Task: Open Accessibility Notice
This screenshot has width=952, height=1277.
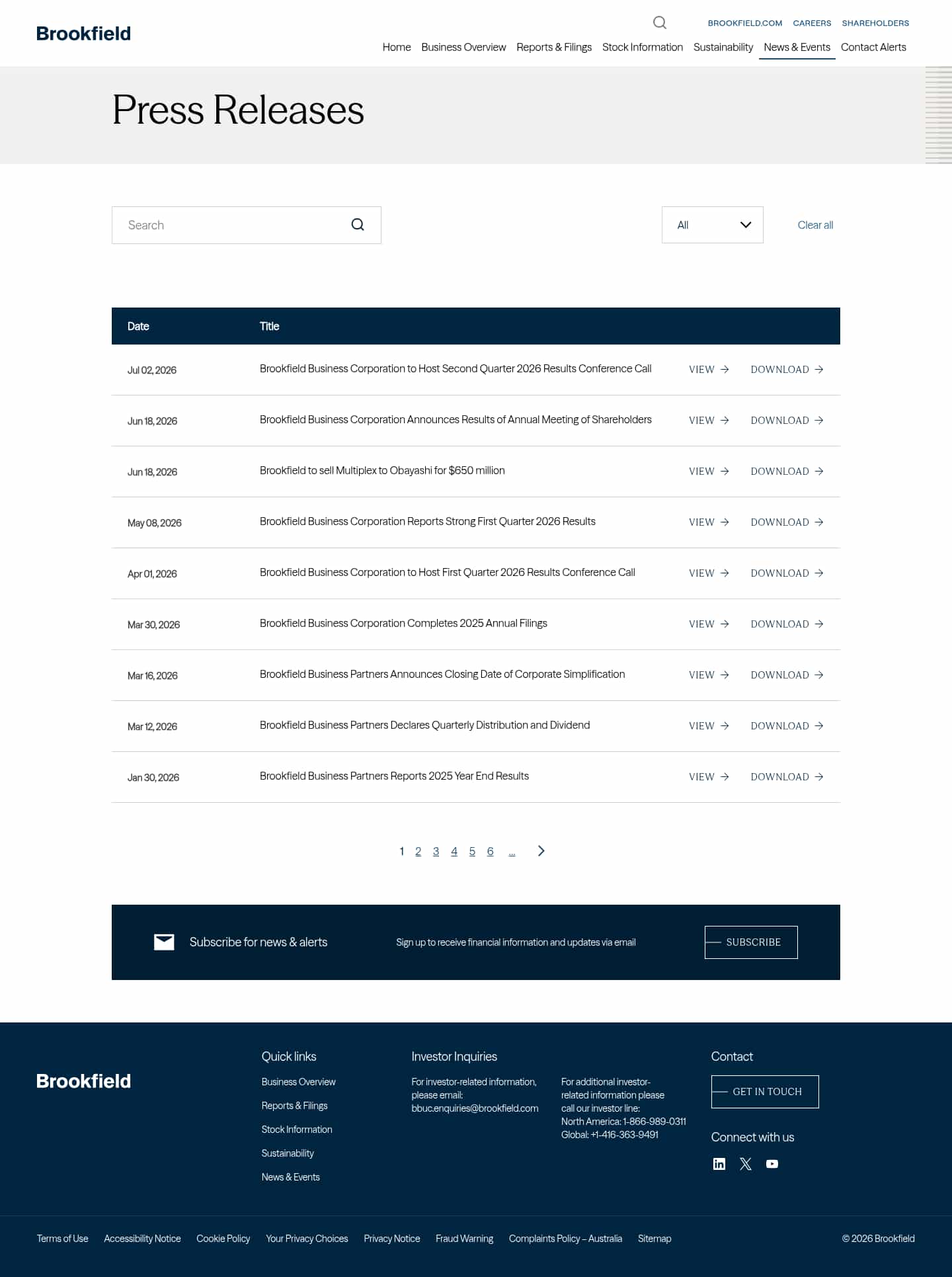Action: coord(142,1239)
